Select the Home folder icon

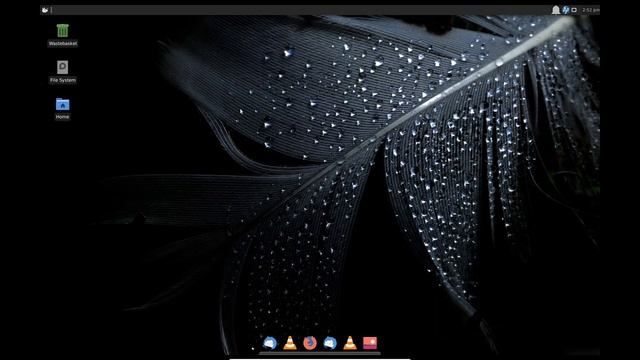[x=62, y=104]
